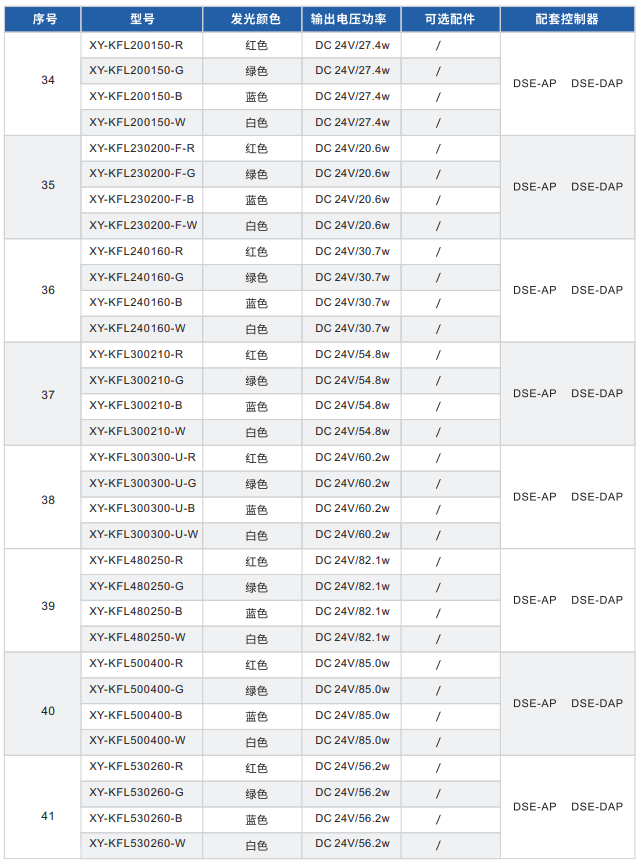Click model XY-KFL300210-W

(137, 431)
